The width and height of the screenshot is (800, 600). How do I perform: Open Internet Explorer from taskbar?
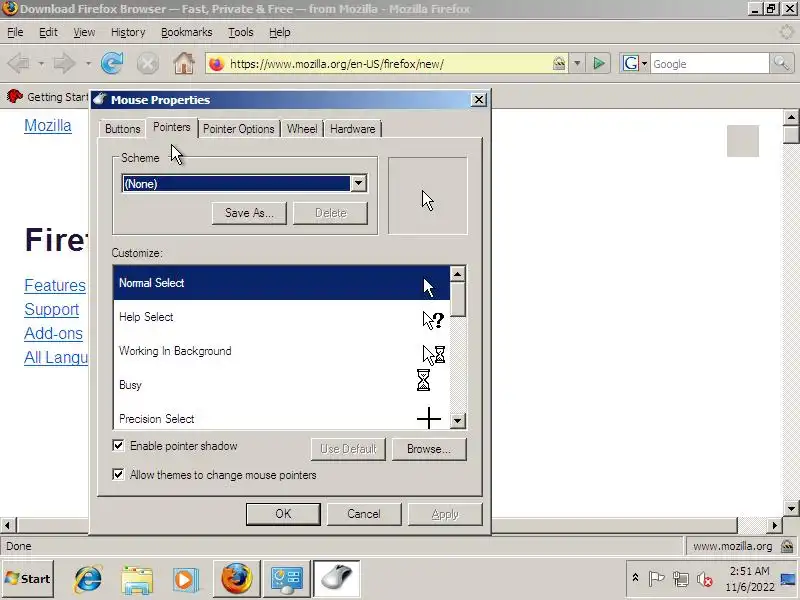click(88, 579)
